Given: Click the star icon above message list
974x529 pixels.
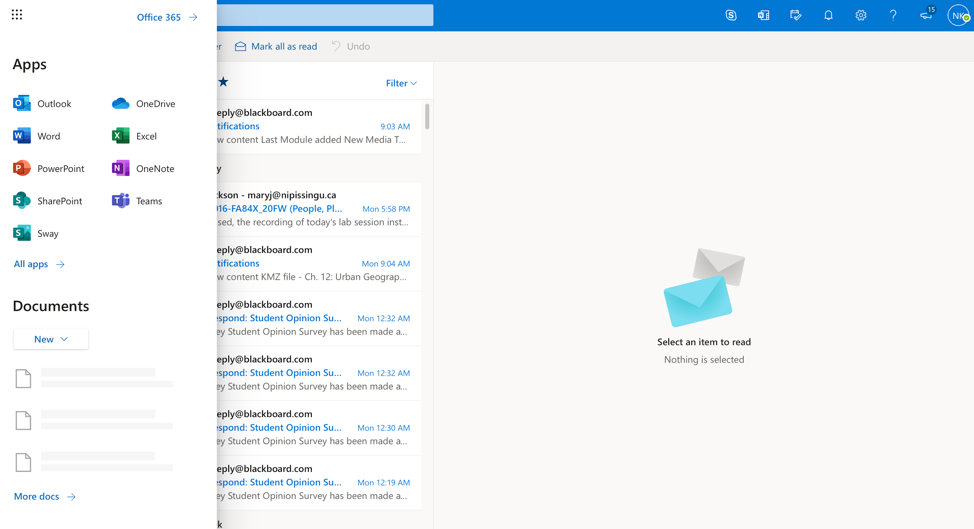Looking at the screenshot, I should pyautogui.click(x=224, y=81).
